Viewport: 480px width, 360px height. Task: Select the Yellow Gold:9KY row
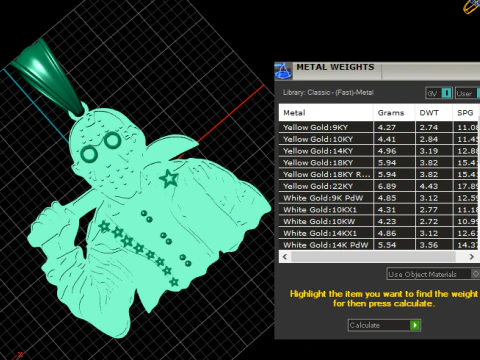(x=379, y=127)
